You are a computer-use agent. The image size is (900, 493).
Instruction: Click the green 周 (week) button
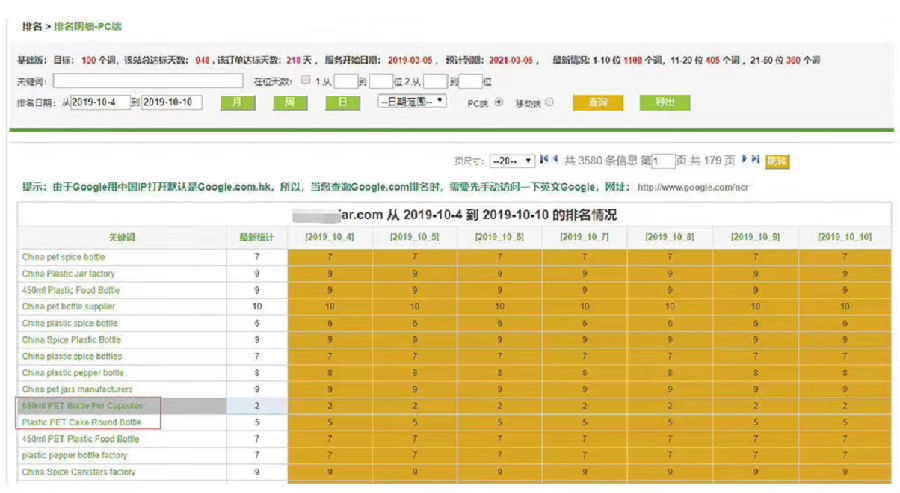pos(289,102)
